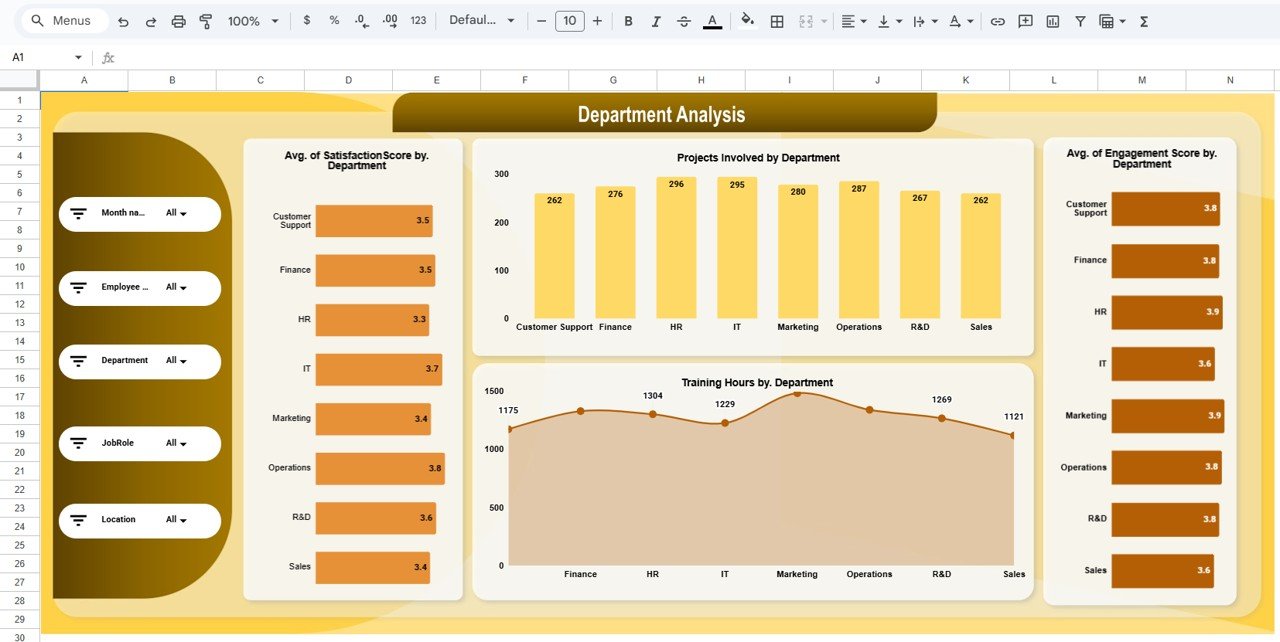The height and width of the screenshot is (642, 1280).
Task: Open the Menus search box
Action: pyautogui.click(x=63, y=20)
